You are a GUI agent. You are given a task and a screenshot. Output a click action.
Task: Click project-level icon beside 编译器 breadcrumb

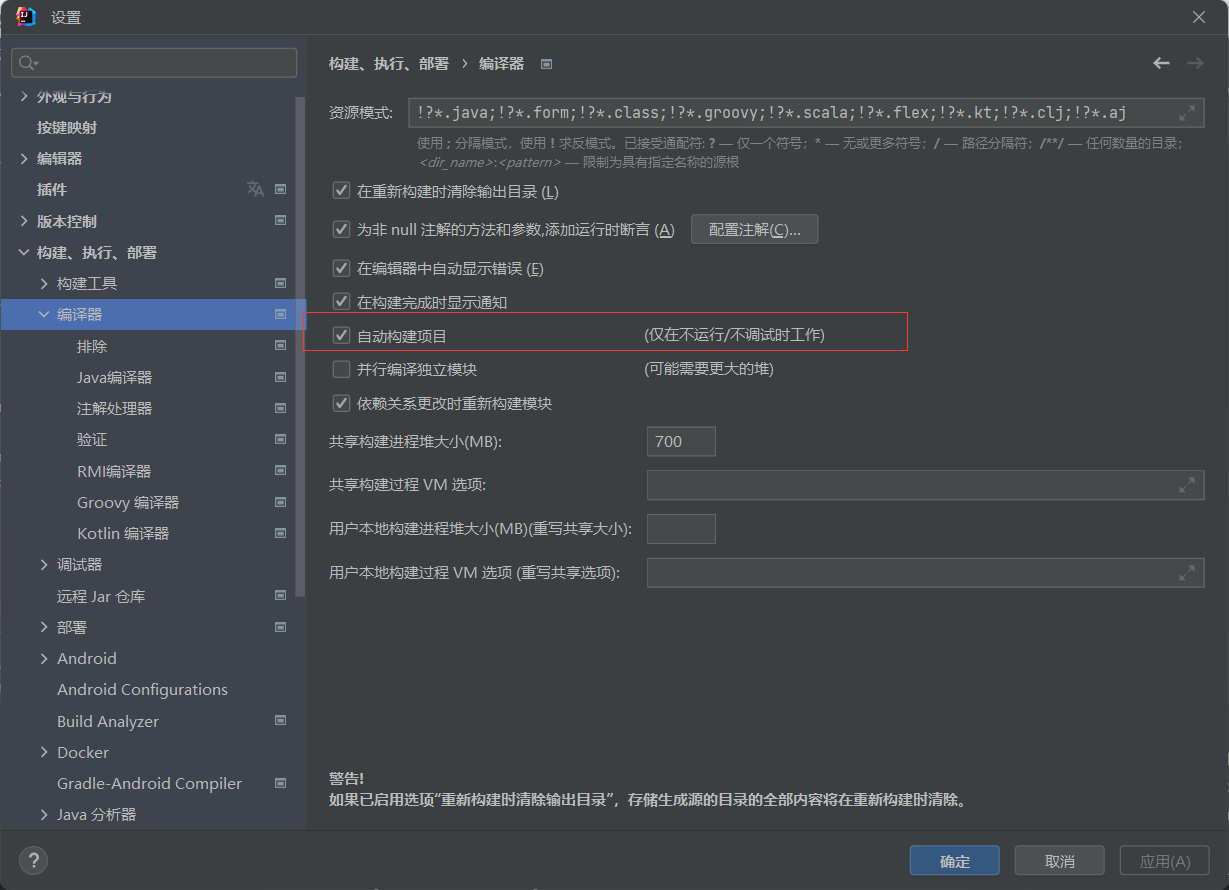coord(546,64)
